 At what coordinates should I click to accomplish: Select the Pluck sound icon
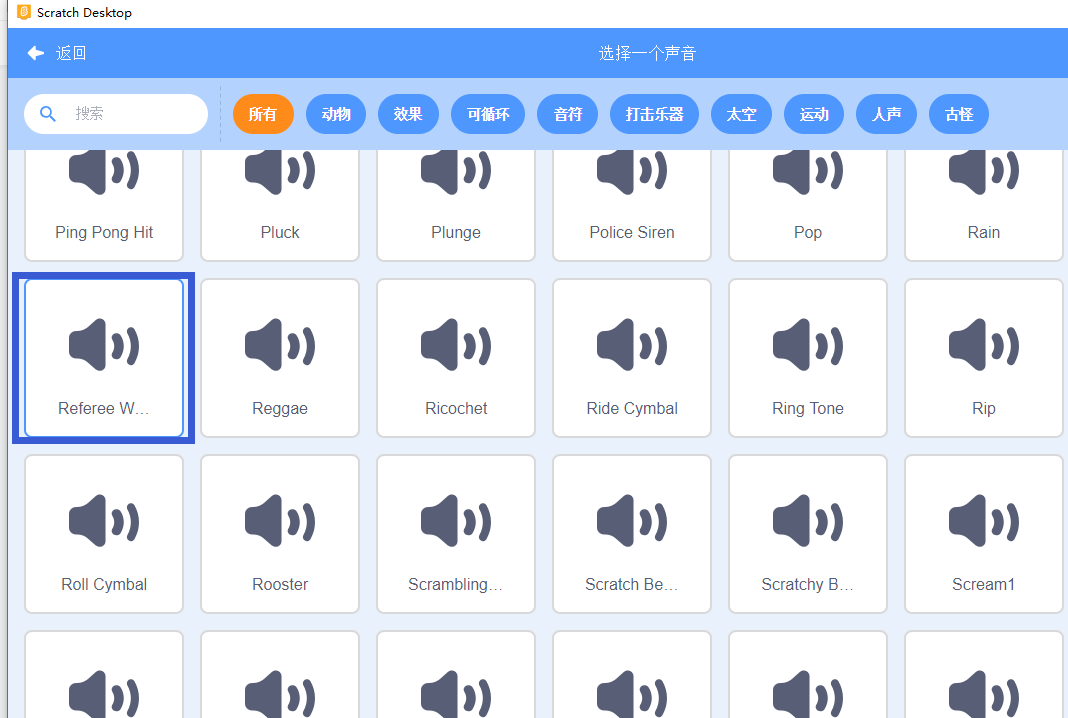pyautogui.click(x=280, y=172)
